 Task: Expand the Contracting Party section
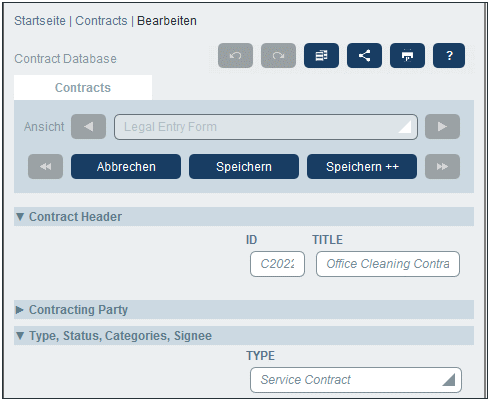pyautogui.click(x=20, y=310)
